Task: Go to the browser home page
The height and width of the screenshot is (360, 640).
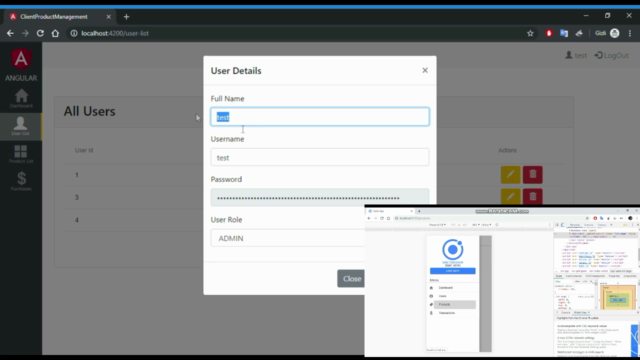Action: pos(55,33)
